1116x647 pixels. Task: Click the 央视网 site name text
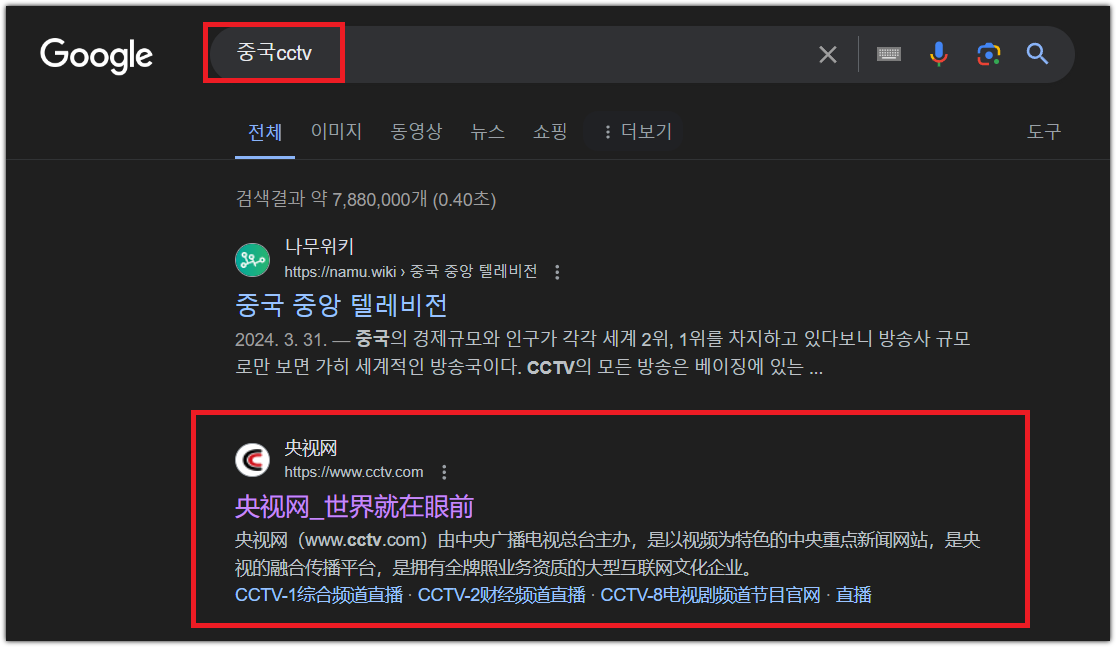[310, 448]
